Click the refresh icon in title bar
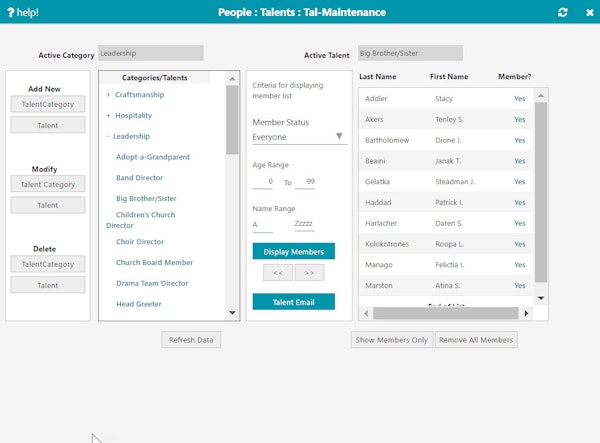The image size is (600, 443). coord(563,12)
